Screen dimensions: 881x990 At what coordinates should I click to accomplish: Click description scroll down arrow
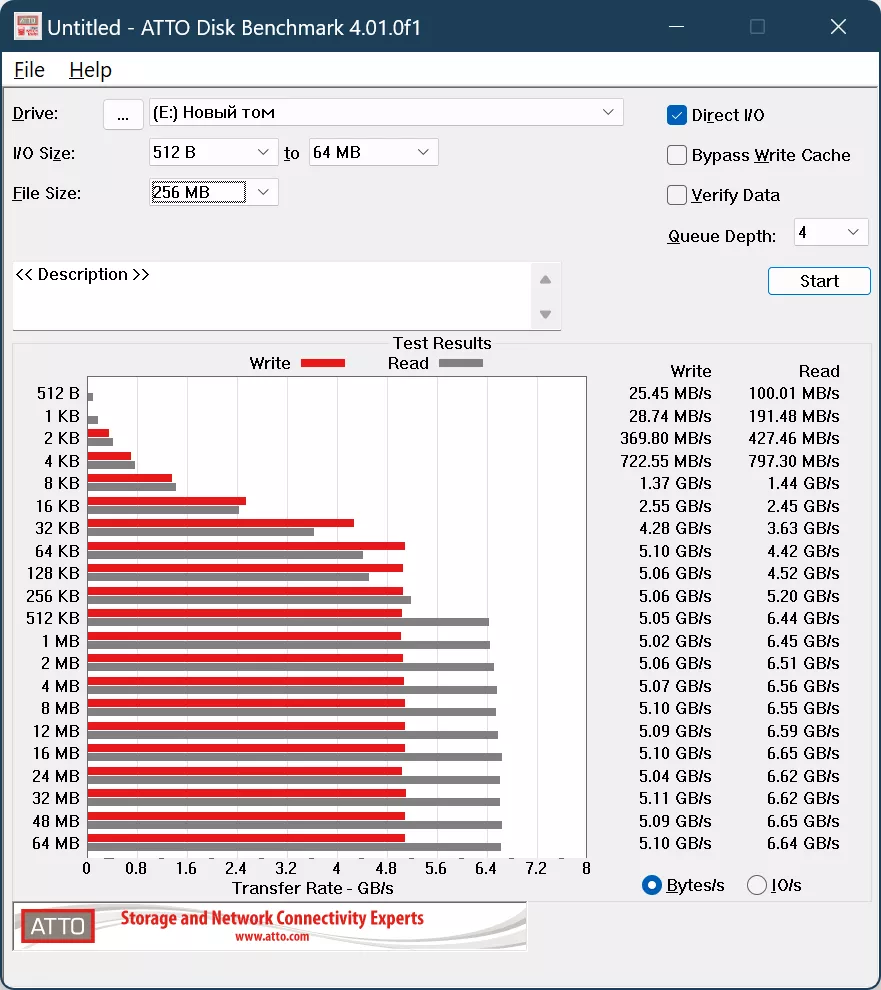546,314
